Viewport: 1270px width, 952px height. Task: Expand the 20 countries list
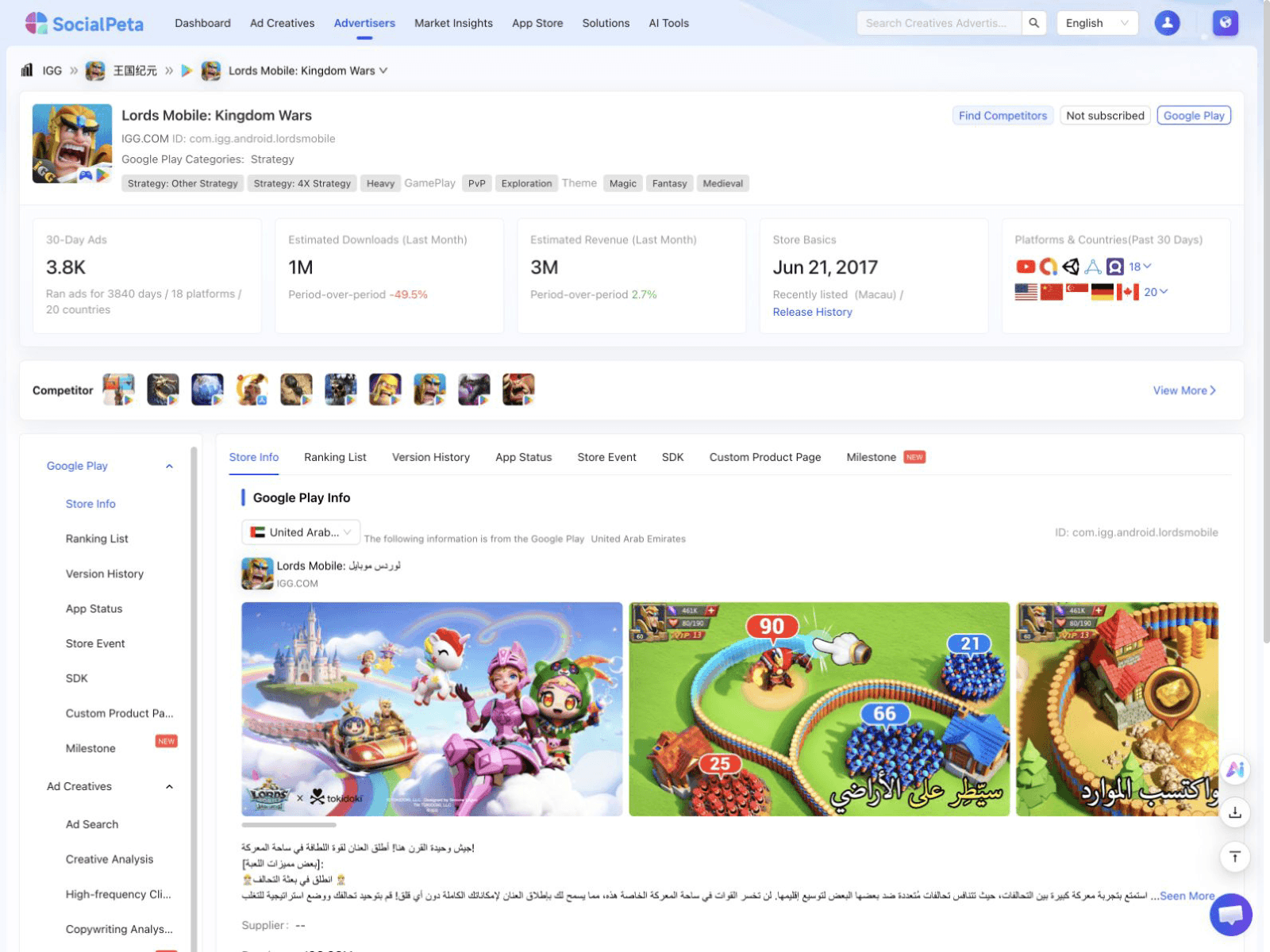click(1156, 292)
